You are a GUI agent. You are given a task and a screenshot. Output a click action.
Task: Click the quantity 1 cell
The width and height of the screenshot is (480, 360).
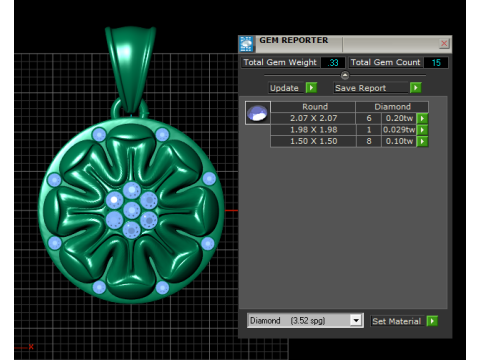369,130
